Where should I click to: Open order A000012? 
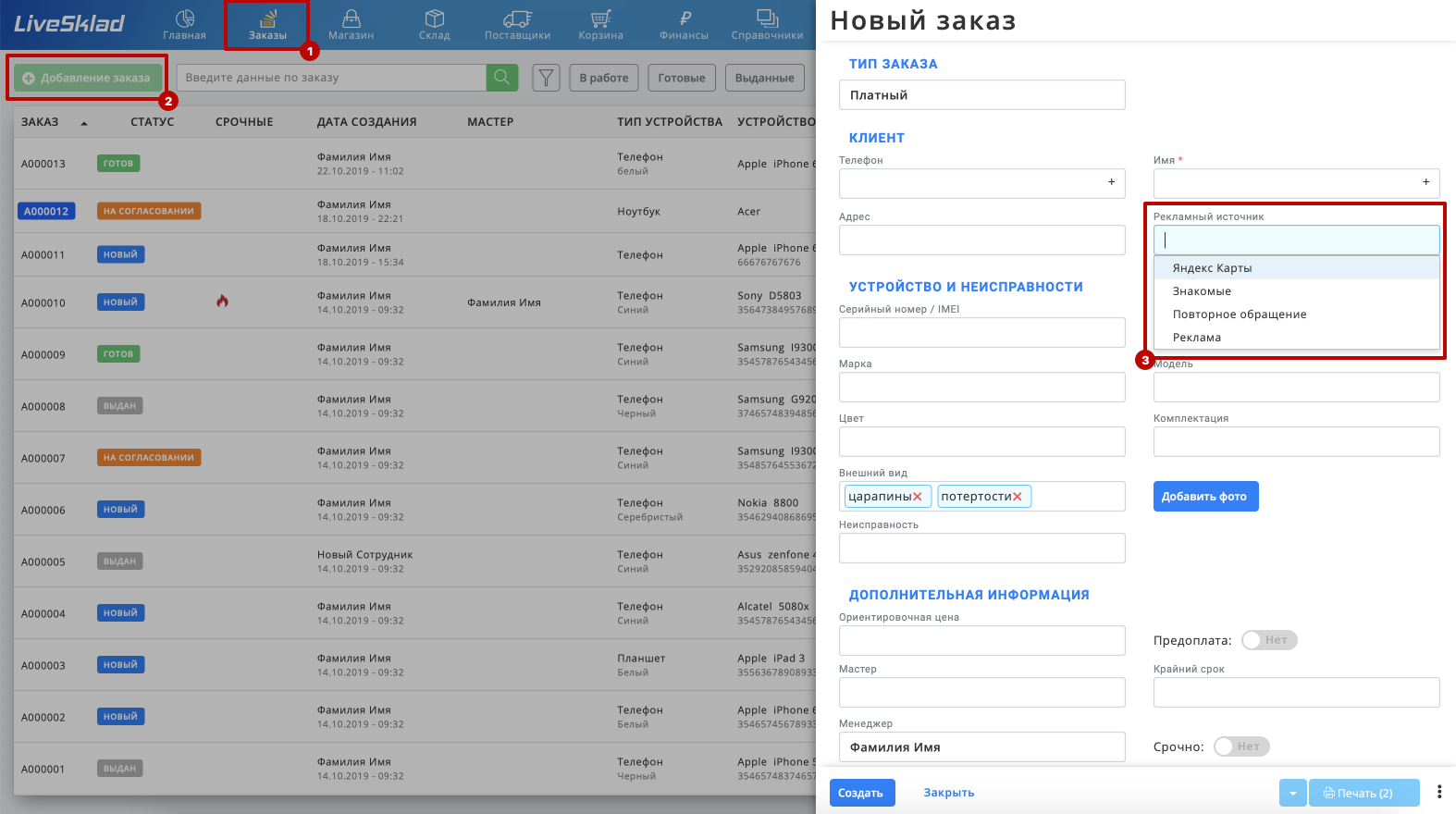click(x=46, y=211)
